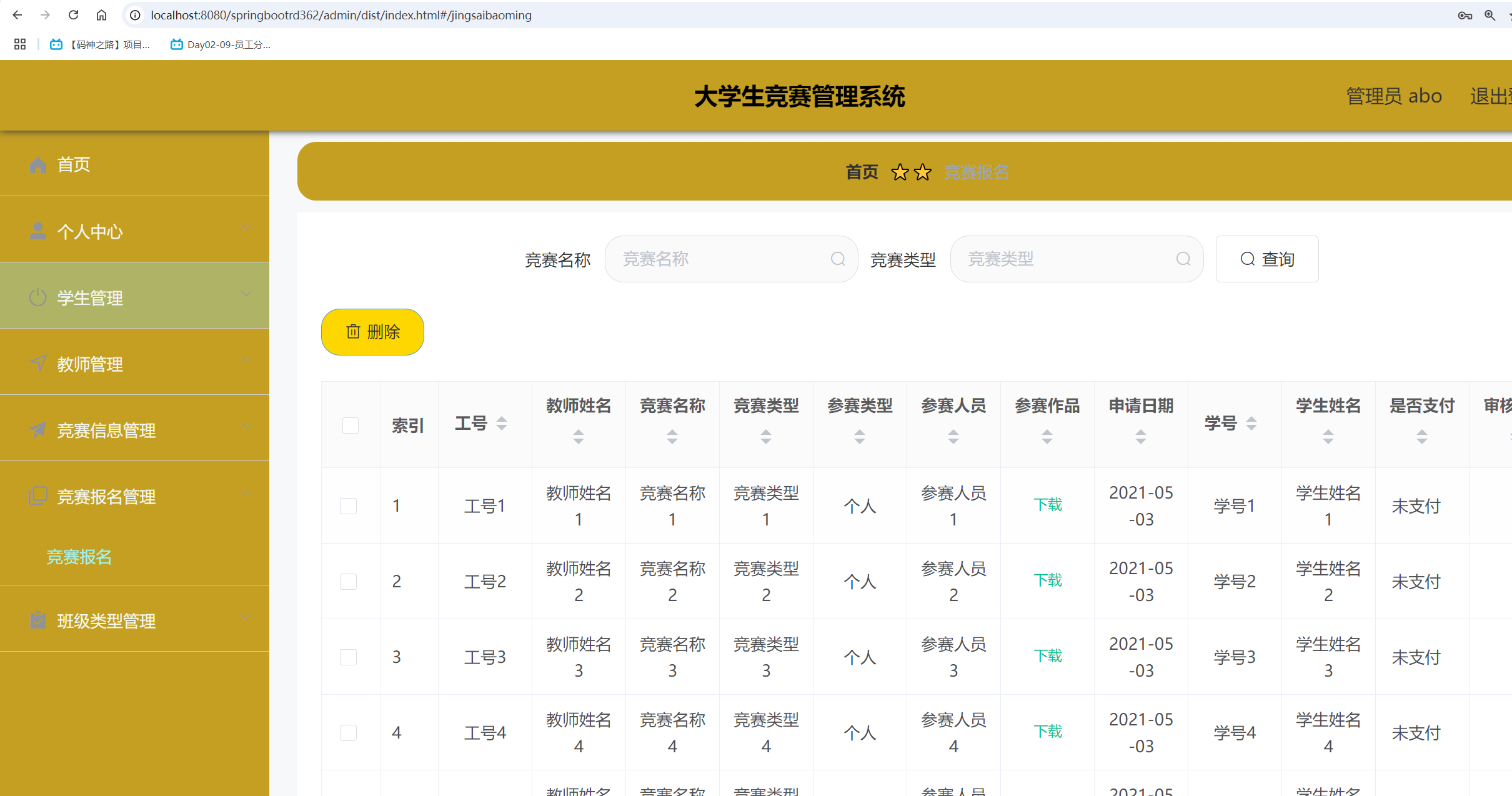The width and height of the screenshot is (1512, 796).
Task: Check the checkbox for row index 1
Action: click(x=349, y=505)
